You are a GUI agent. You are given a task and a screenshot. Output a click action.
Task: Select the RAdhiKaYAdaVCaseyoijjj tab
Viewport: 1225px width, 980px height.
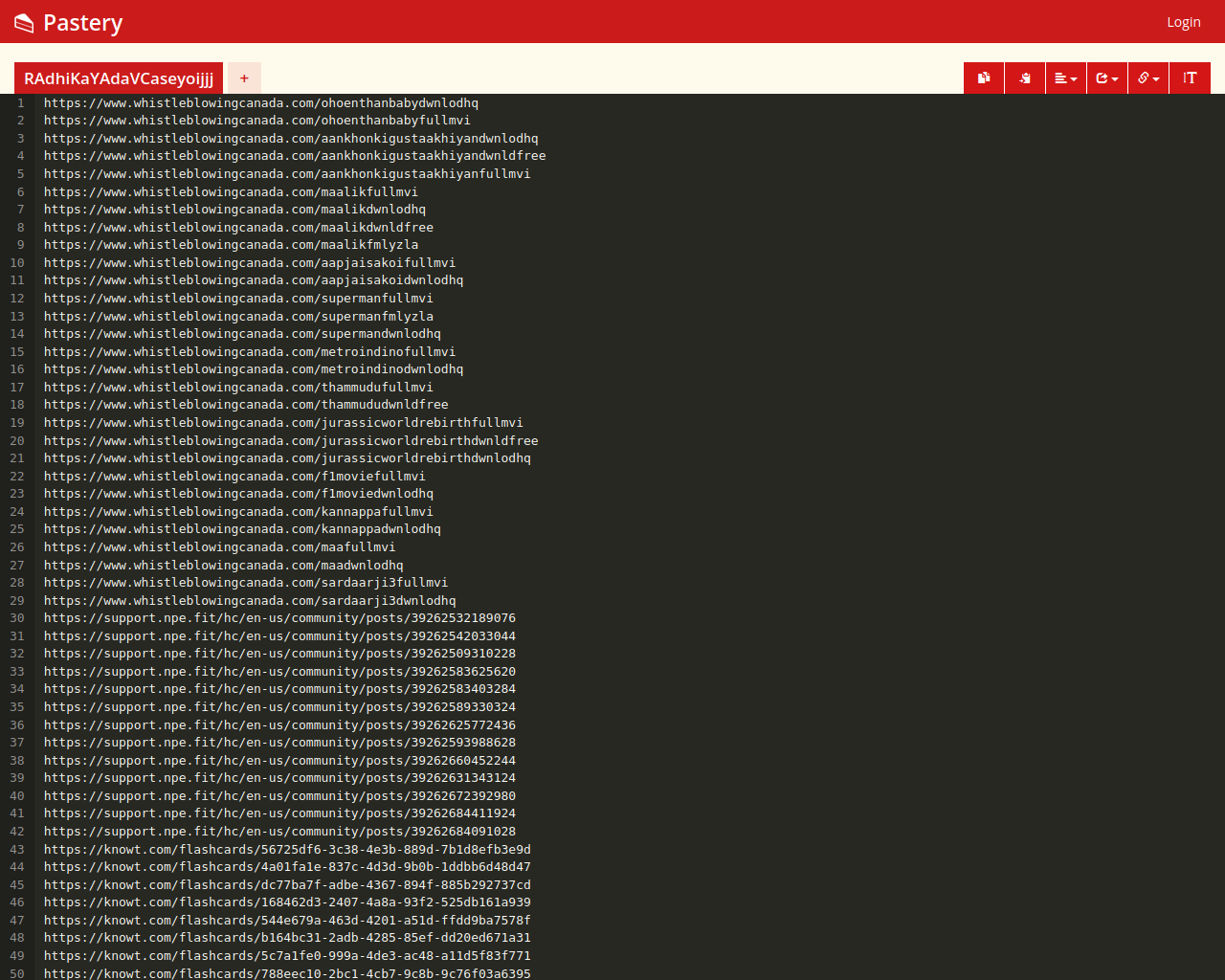119,78
